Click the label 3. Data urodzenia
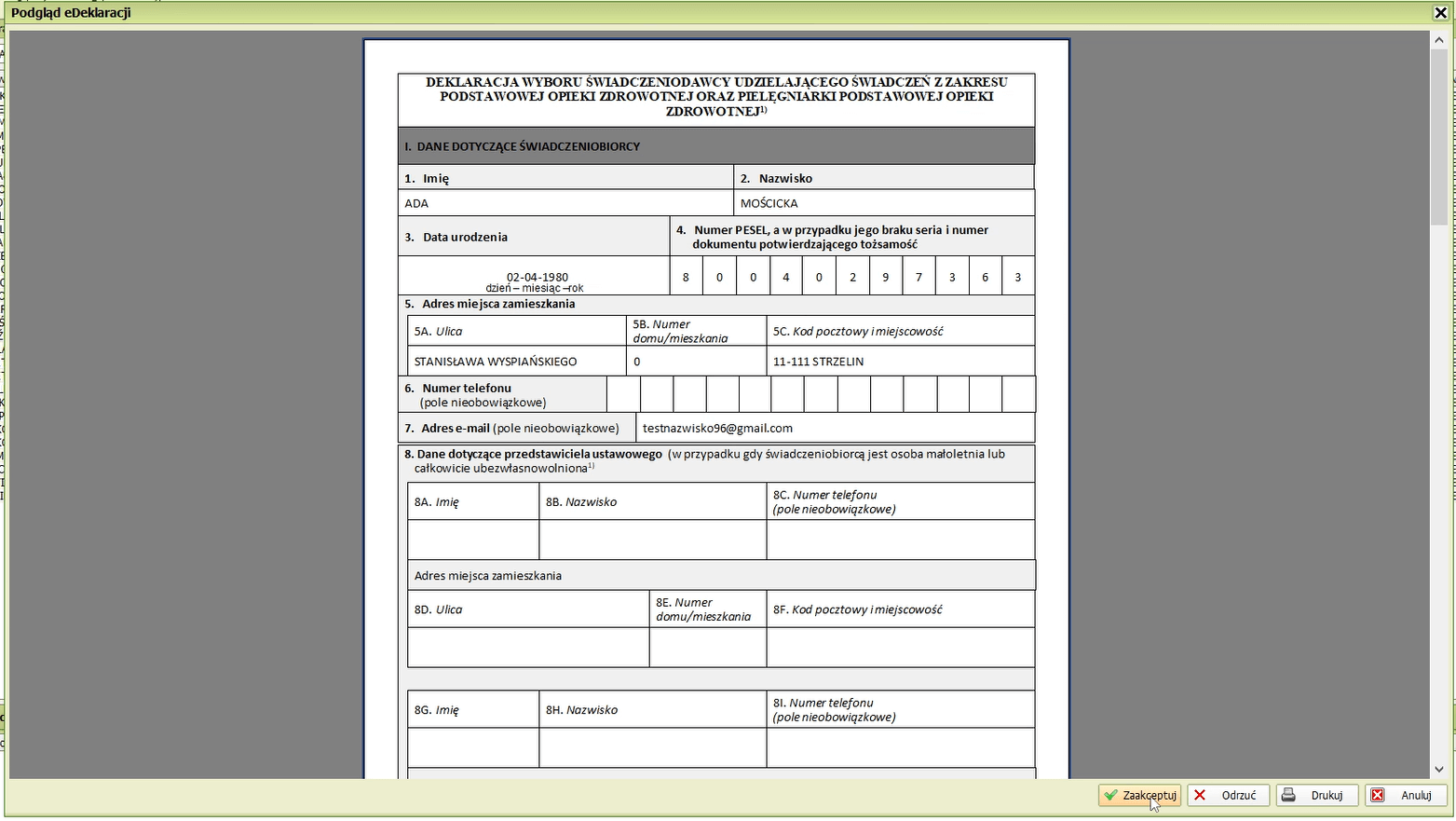 click(456, 237)
